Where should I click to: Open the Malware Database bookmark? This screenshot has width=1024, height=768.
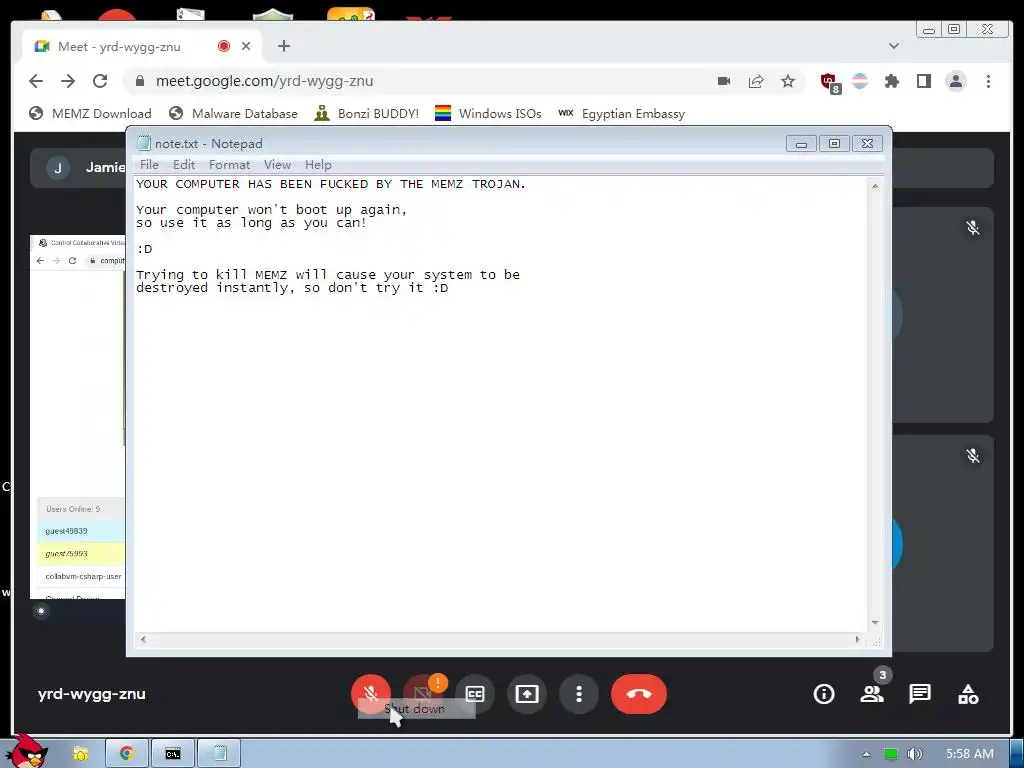coord(233,114)
